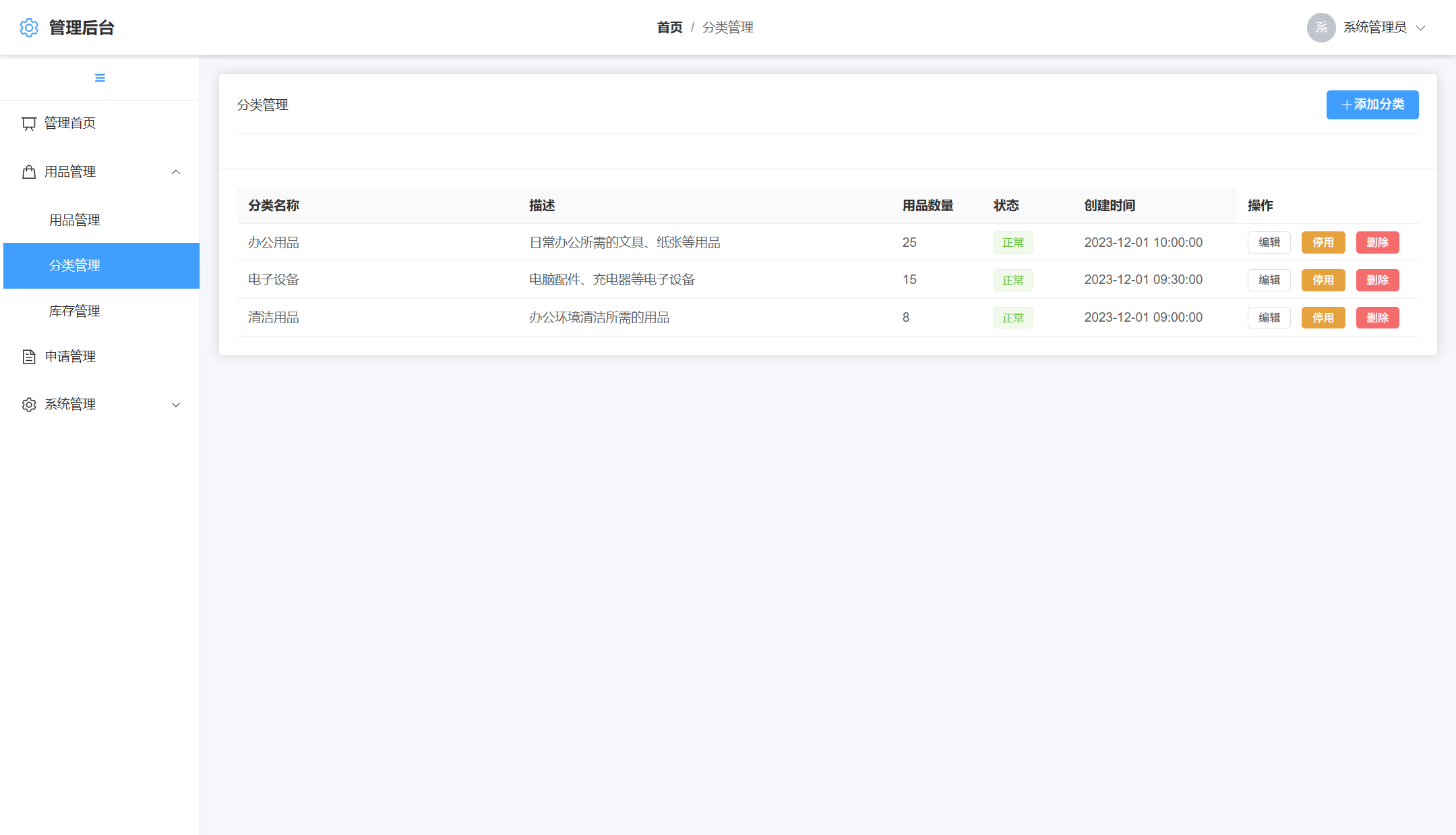Go to 首页 breadcrumb link
The width and height of the screenshot is (1456, 835).
pyautogui.click(x=669, y=28)
